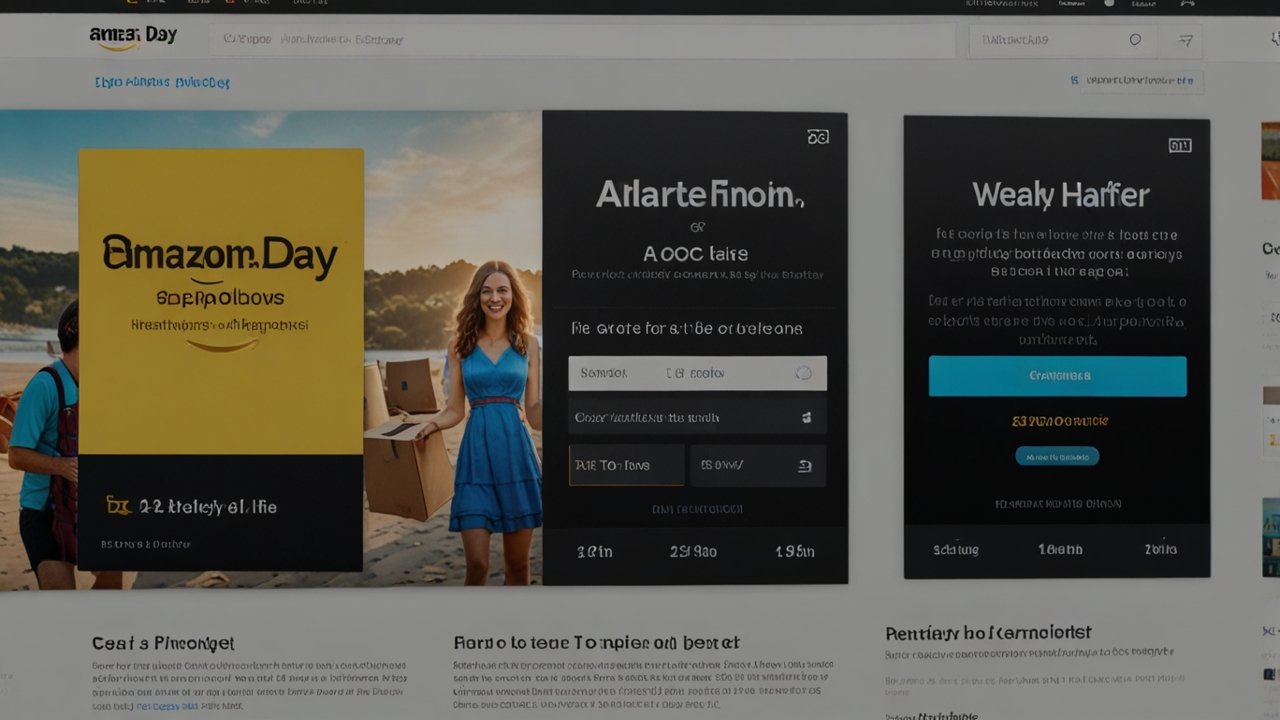Image resolution: width=1280 pixels, height=720 pixels.
Task: Click the filter icon beside header search
Action: click(x=1186, y=41)
